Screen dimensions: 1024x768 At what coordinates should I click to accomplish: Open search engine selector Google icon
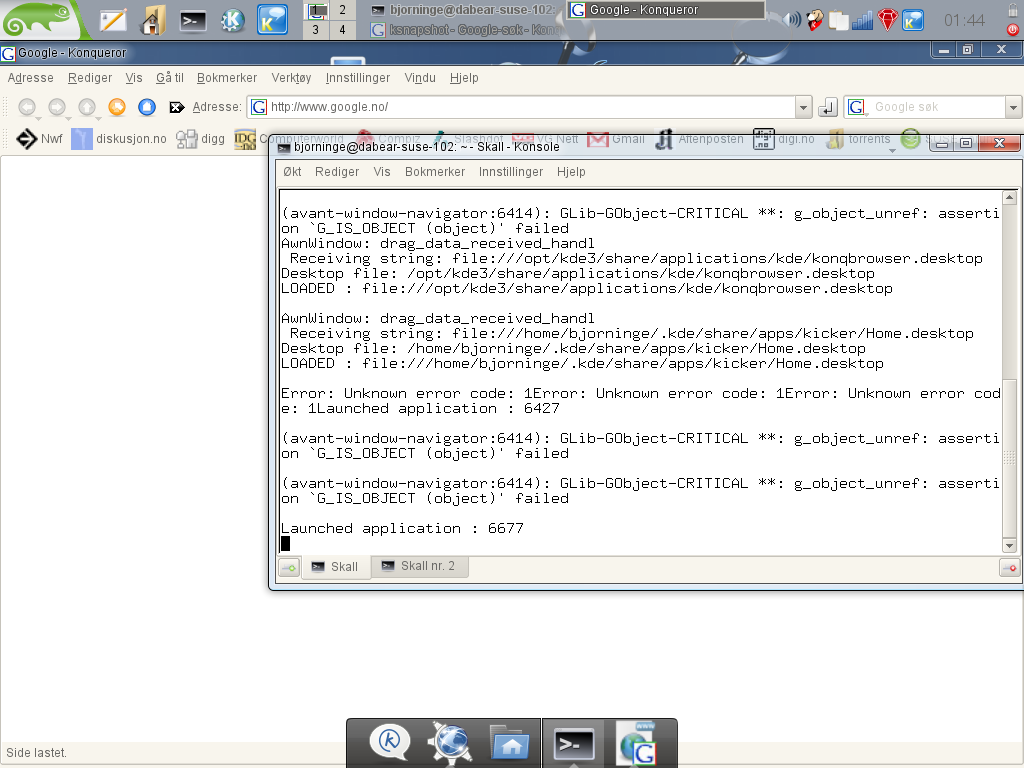pos(857,107)
